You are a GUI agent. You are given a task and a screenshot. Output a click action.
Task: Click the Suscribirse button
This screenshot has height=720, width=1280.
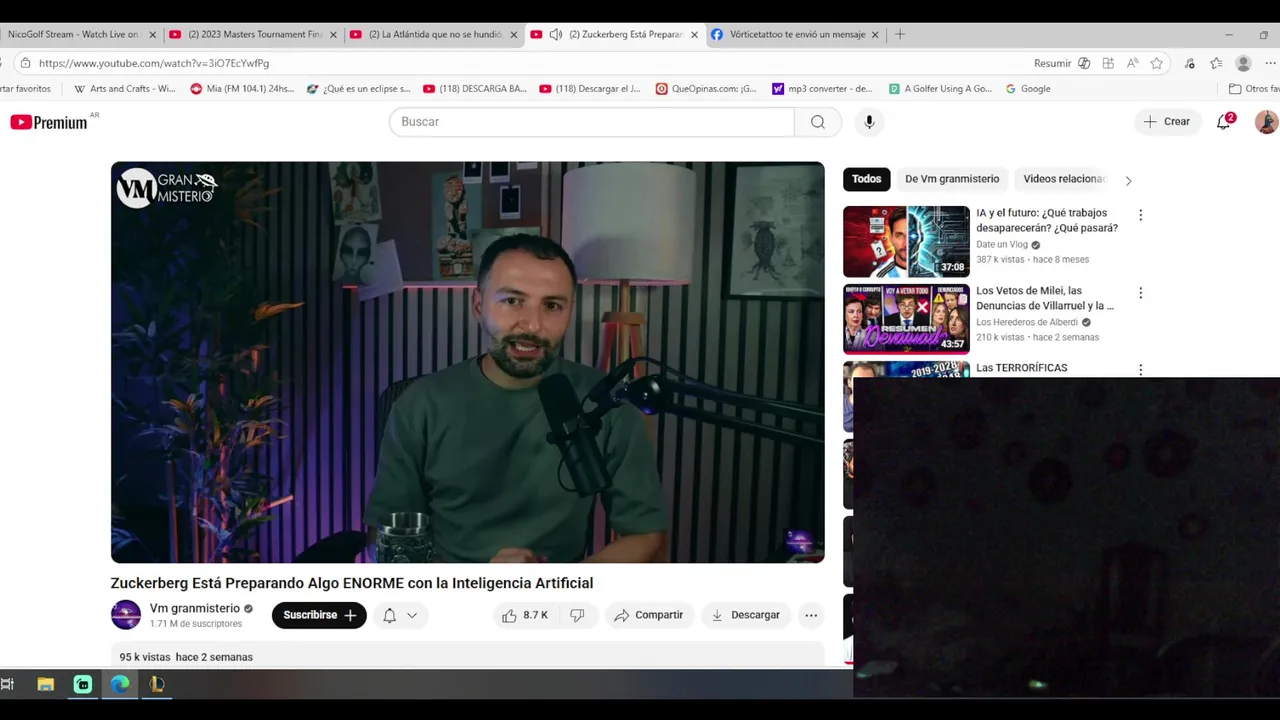coord(319,615)
